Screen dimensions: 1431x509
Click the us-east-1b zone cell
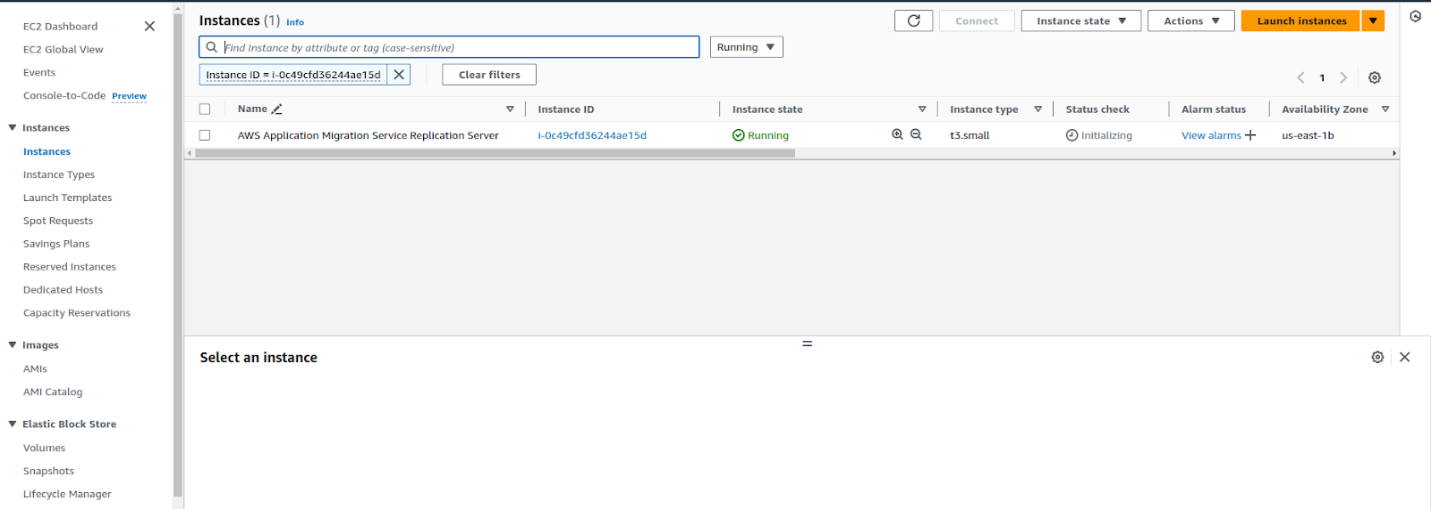[x=1308, y=135]
